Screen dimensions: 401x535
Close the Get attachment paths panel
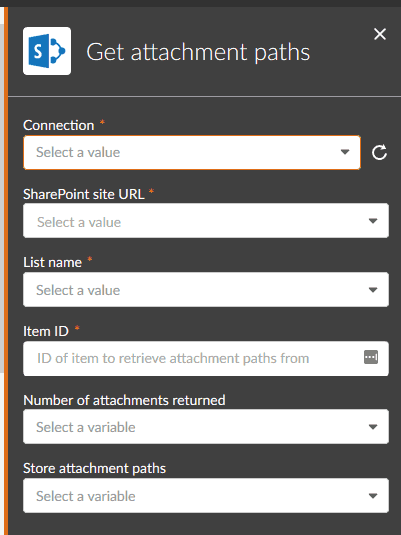[x=380, y=34]
